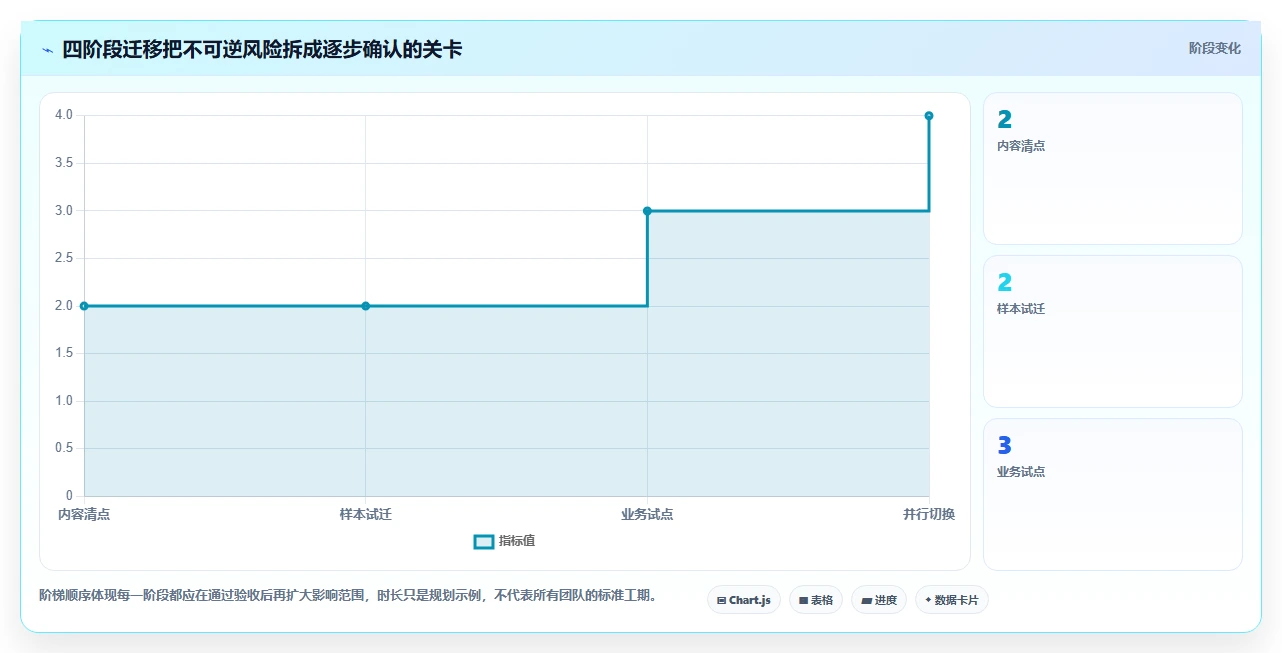The height and width of the screenshot is (653, 1282).
Task: Click the data point at 业务试点 value 3.0
Action: [647, 211]
